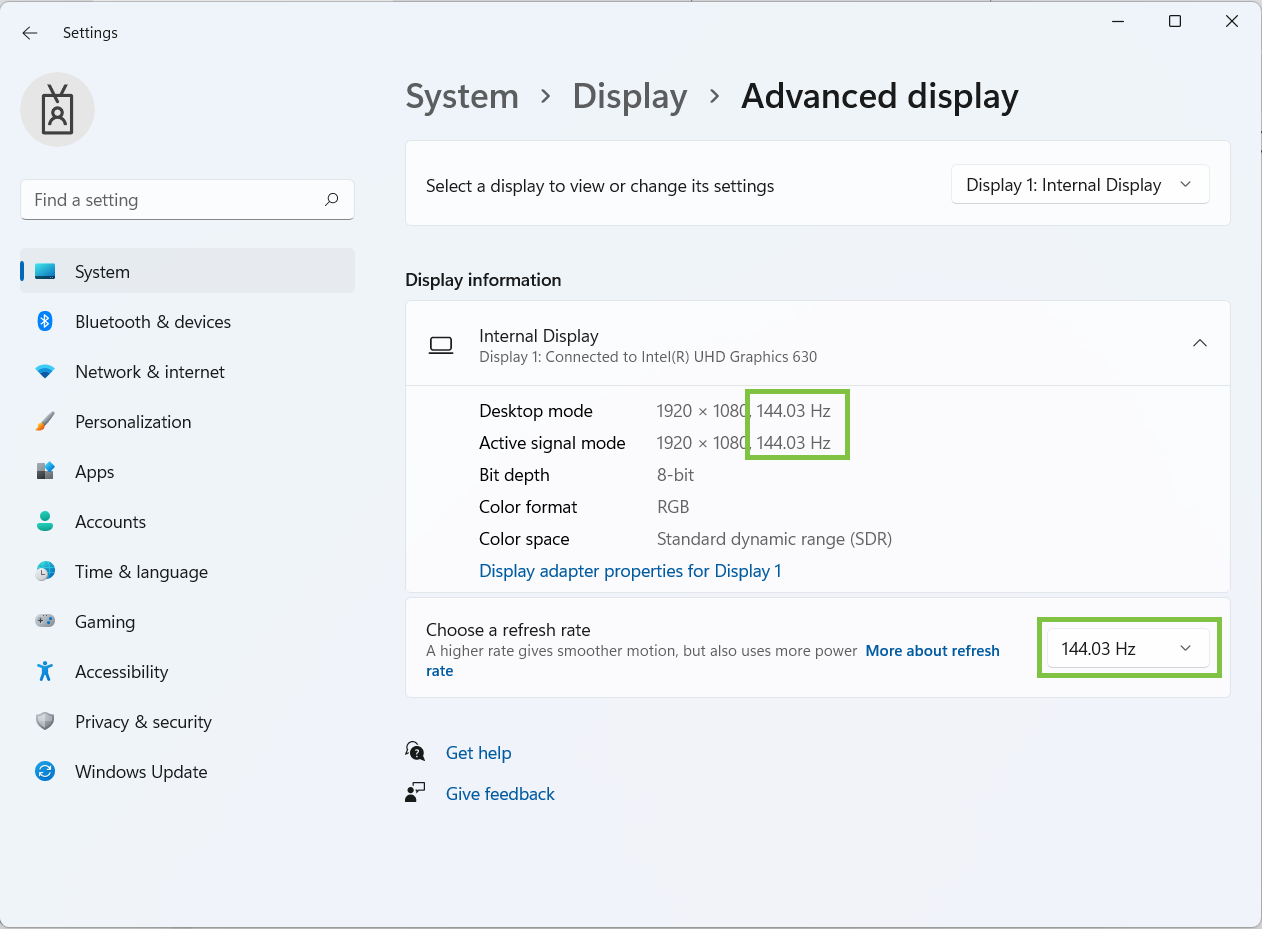Click the Personalization brush icon

click(x=45, y=421)
